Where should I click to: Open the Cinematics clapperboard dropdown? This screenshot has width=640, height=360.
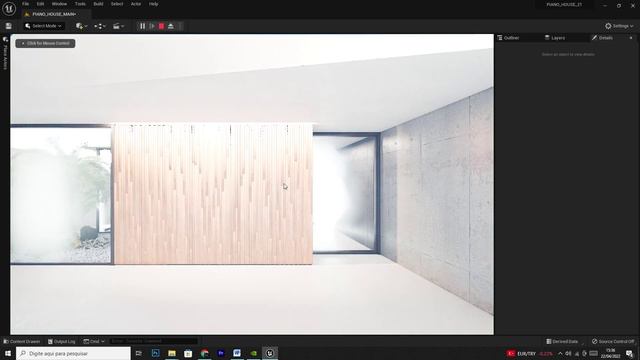[x=118, y=26]
